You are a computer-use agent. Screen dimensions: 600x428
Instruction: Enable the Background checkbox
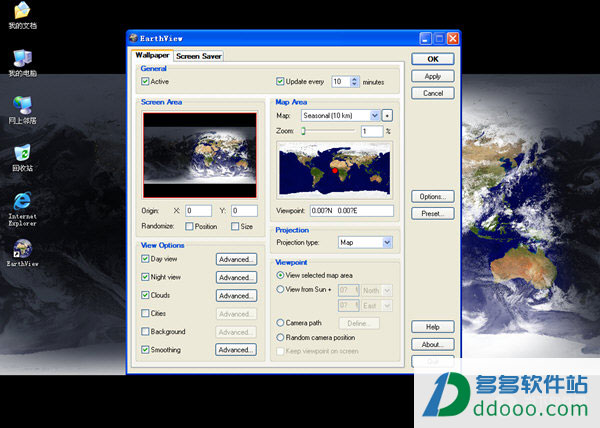[145, 331]
